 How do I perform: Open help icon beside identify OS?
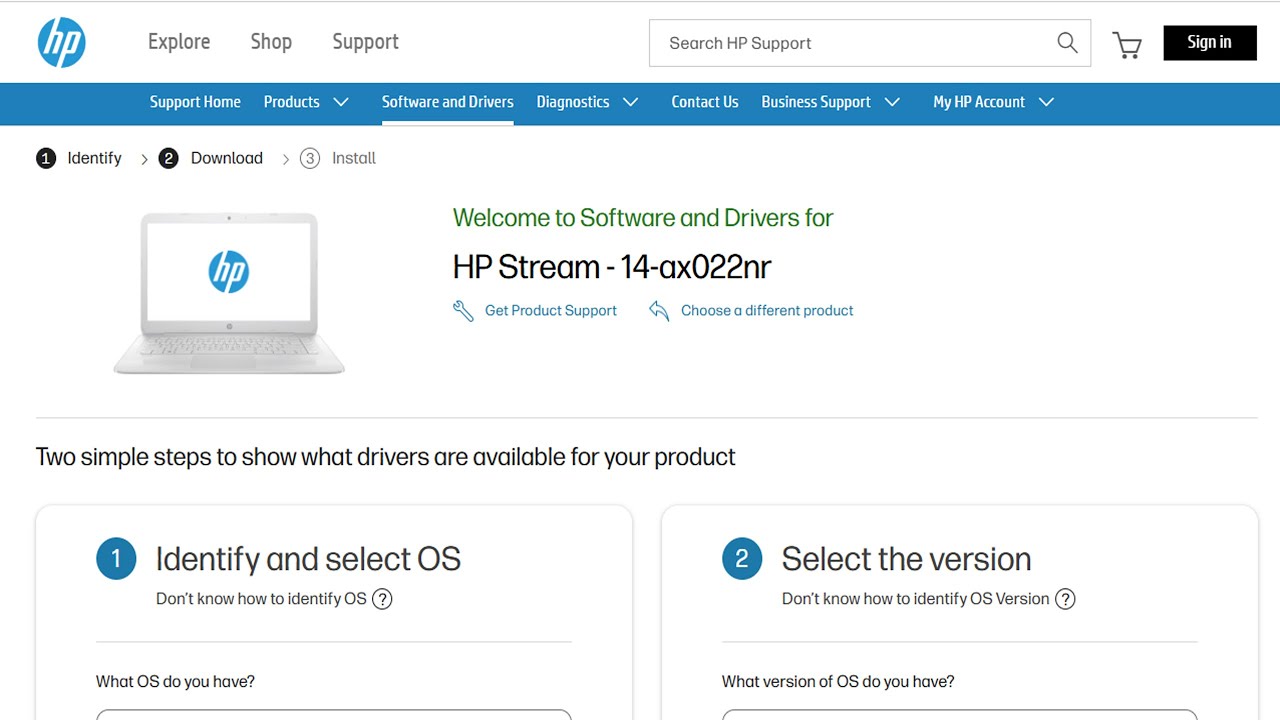pyautogui.click(x=382, y=599)
